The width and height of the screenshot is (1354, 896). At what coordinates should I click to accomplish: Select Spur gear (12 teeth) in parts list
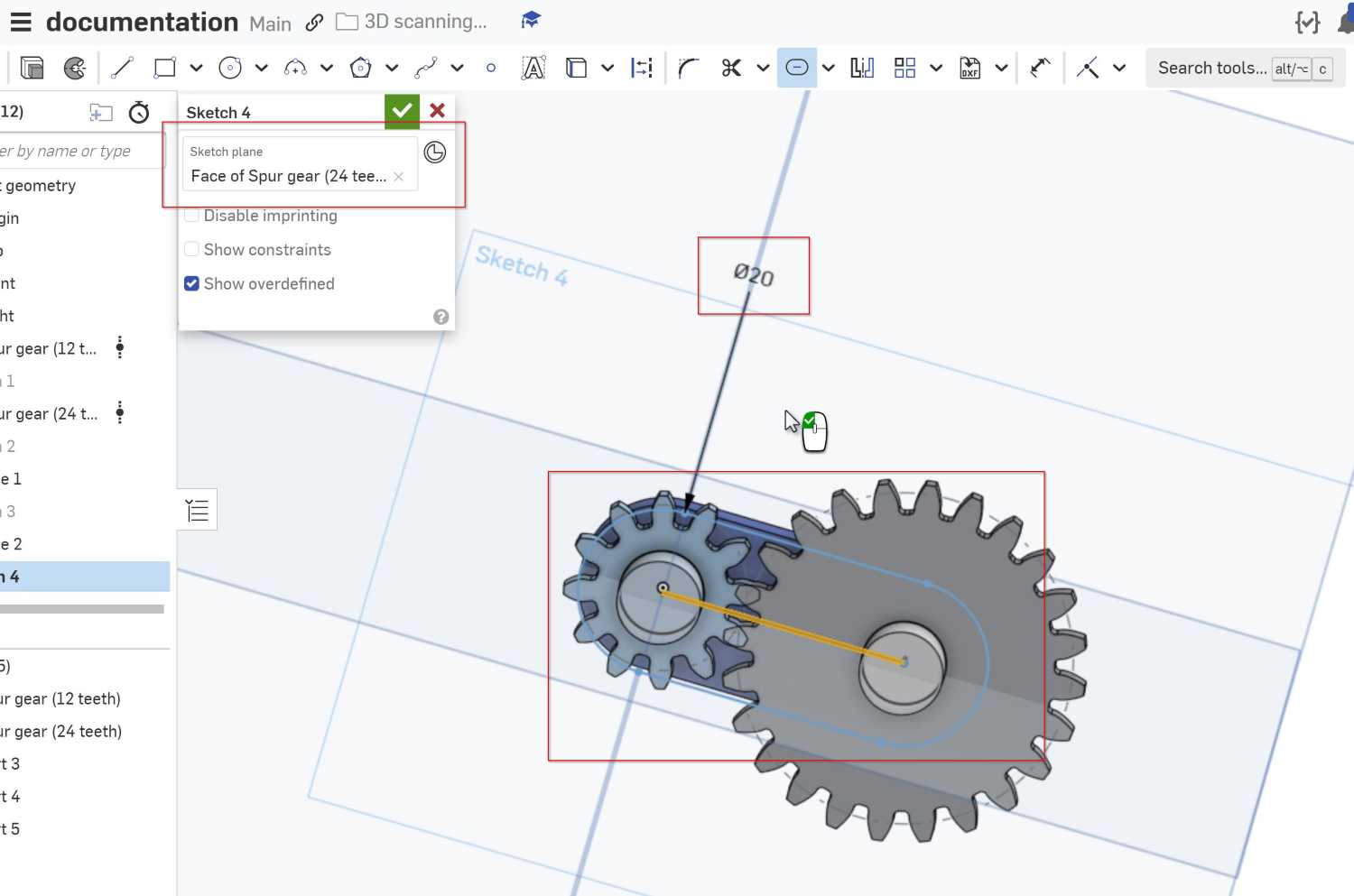[60, 698]
